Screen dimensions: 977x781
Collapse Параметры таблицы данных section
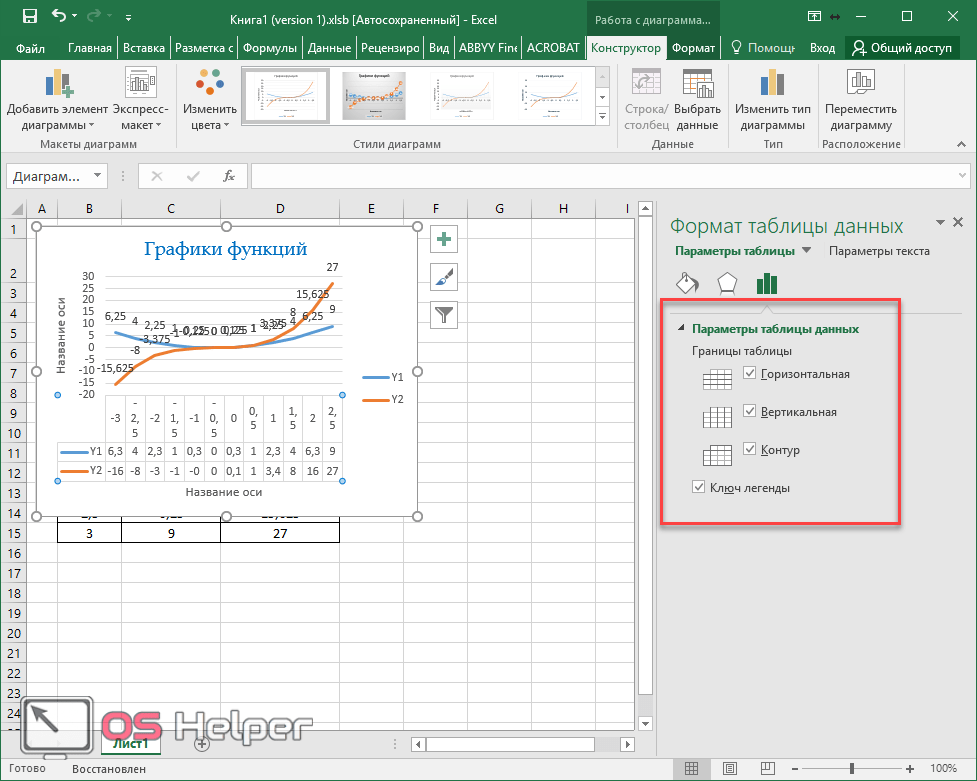point(682,329)
